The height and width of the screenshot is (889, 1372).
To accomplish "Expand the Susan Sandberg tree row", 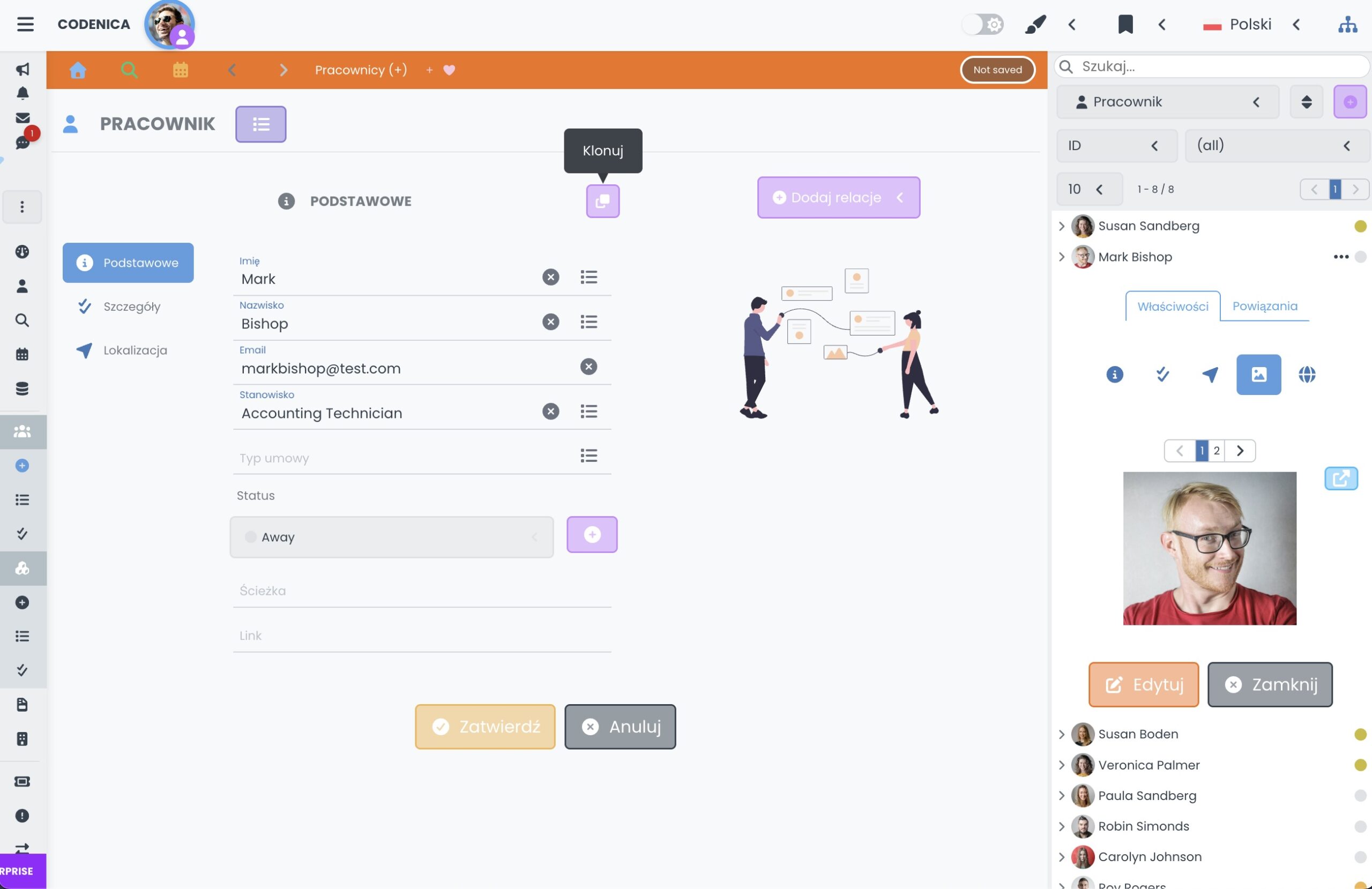I will (1061, 226).
